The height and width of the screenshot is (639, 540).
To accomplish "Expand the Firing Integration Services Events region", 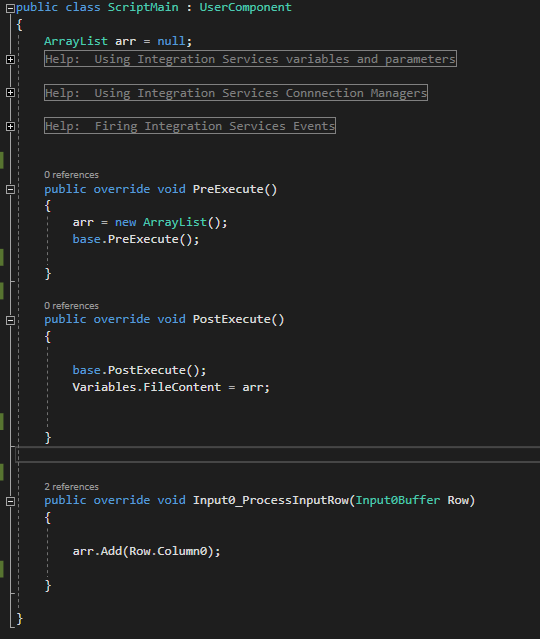I will pos(11,126).
